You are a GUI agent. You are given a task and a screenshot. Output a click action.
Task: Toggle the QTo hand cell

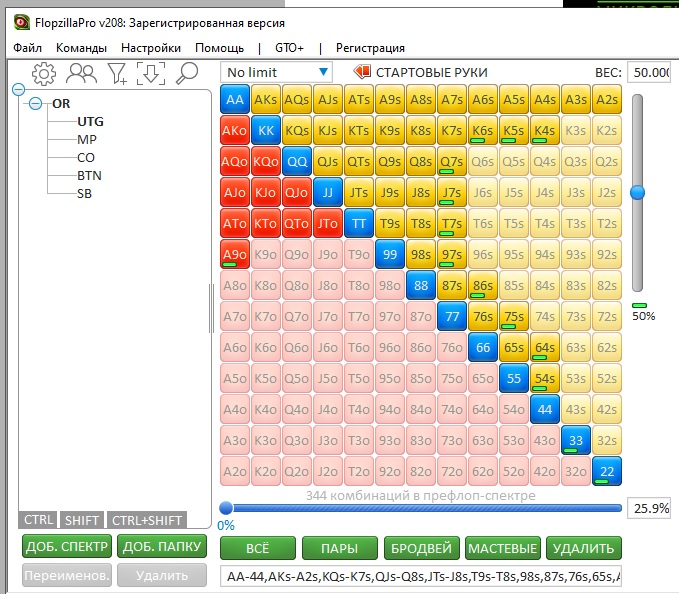tap(297, 223)
